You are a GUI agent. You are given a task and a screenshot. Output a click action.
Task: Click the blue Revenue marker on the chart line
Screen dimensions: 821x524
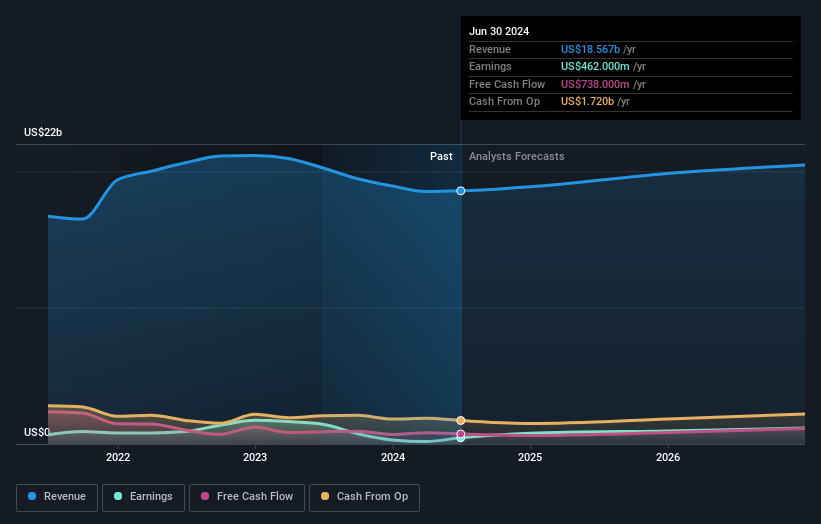[x=461, y=191]
